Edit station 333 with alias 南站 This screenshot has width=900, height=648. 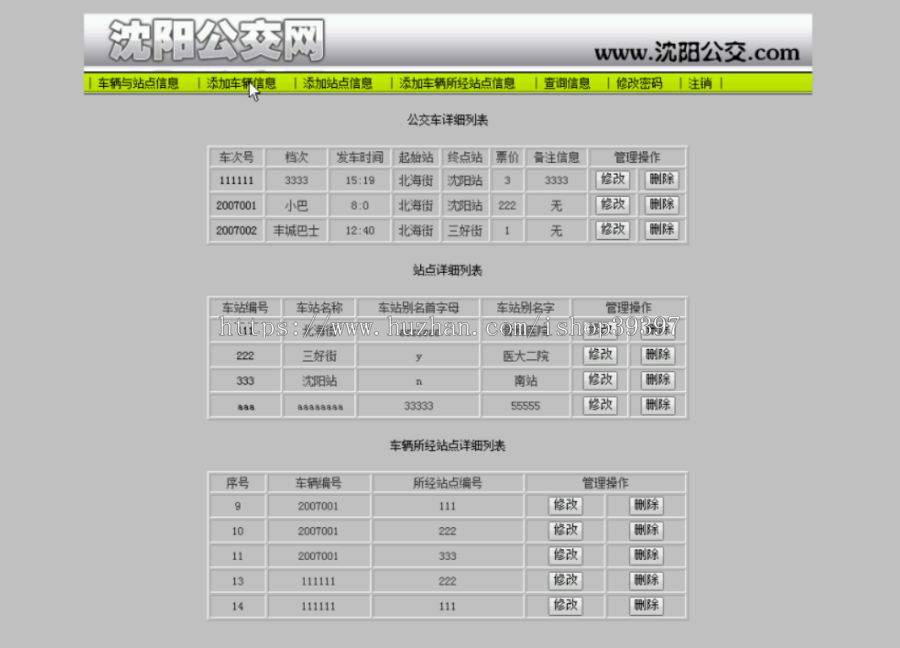(600, 381)
